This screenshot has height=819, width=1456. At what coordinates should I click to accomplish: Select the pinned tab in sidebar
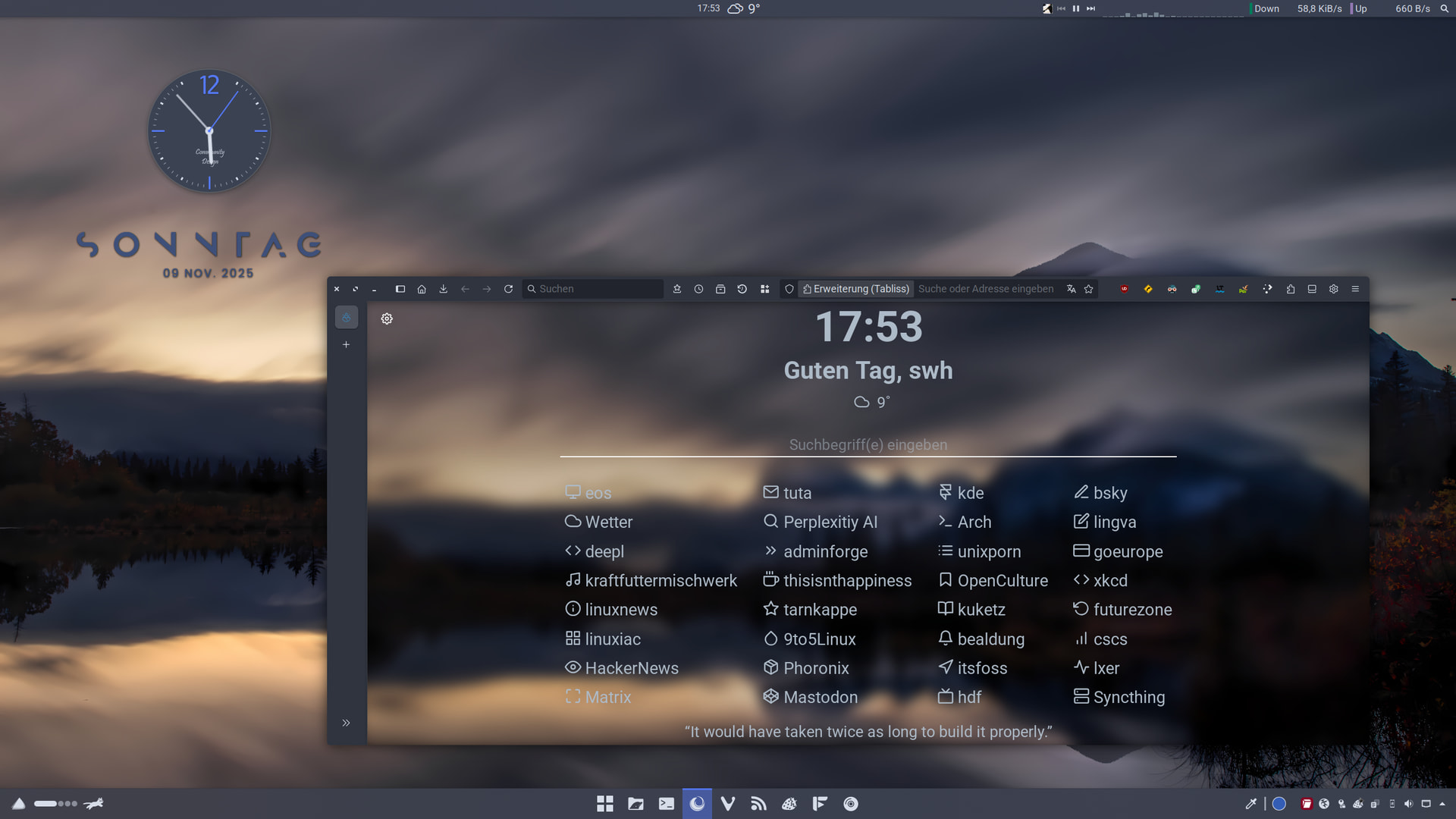(346, 318)
